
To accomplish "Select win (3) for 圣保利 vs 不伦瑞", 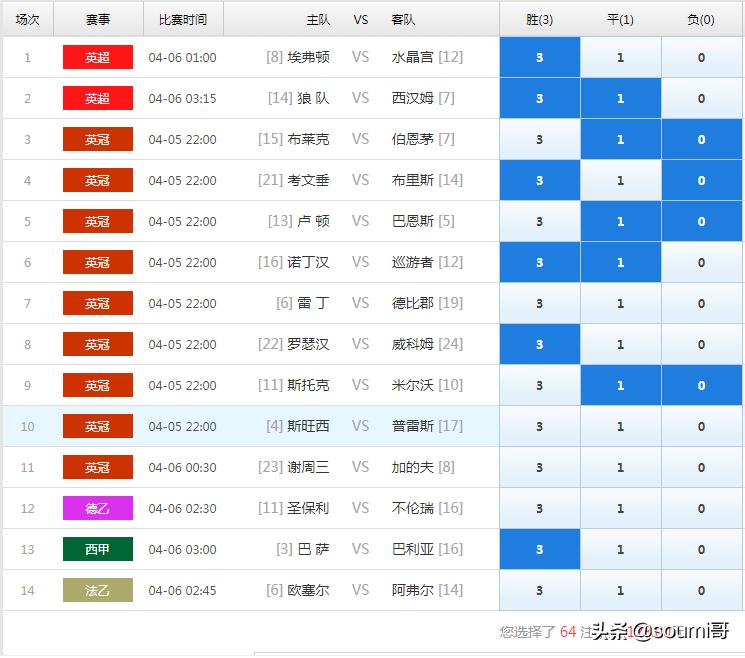I will pos(540,508).
